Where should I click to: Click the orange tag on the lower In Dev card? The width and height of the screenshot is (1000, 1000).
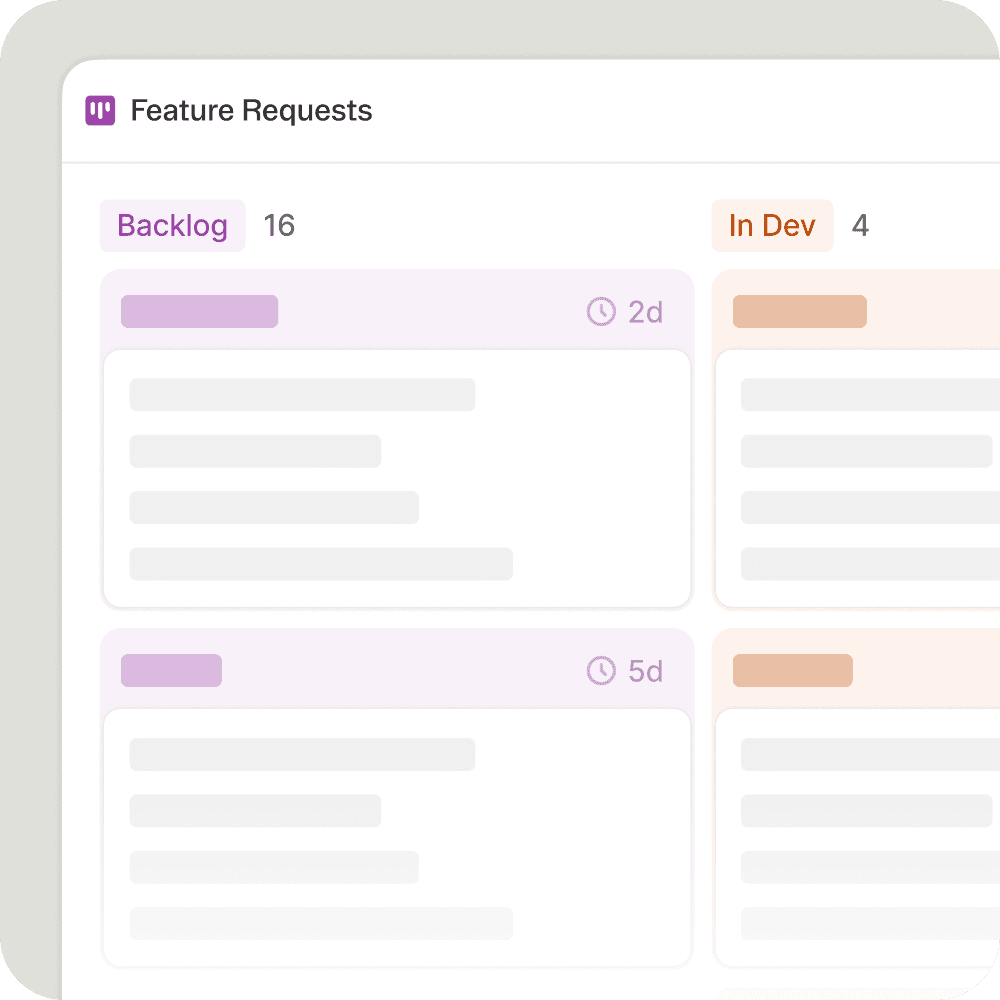click(x=792, y=671)
